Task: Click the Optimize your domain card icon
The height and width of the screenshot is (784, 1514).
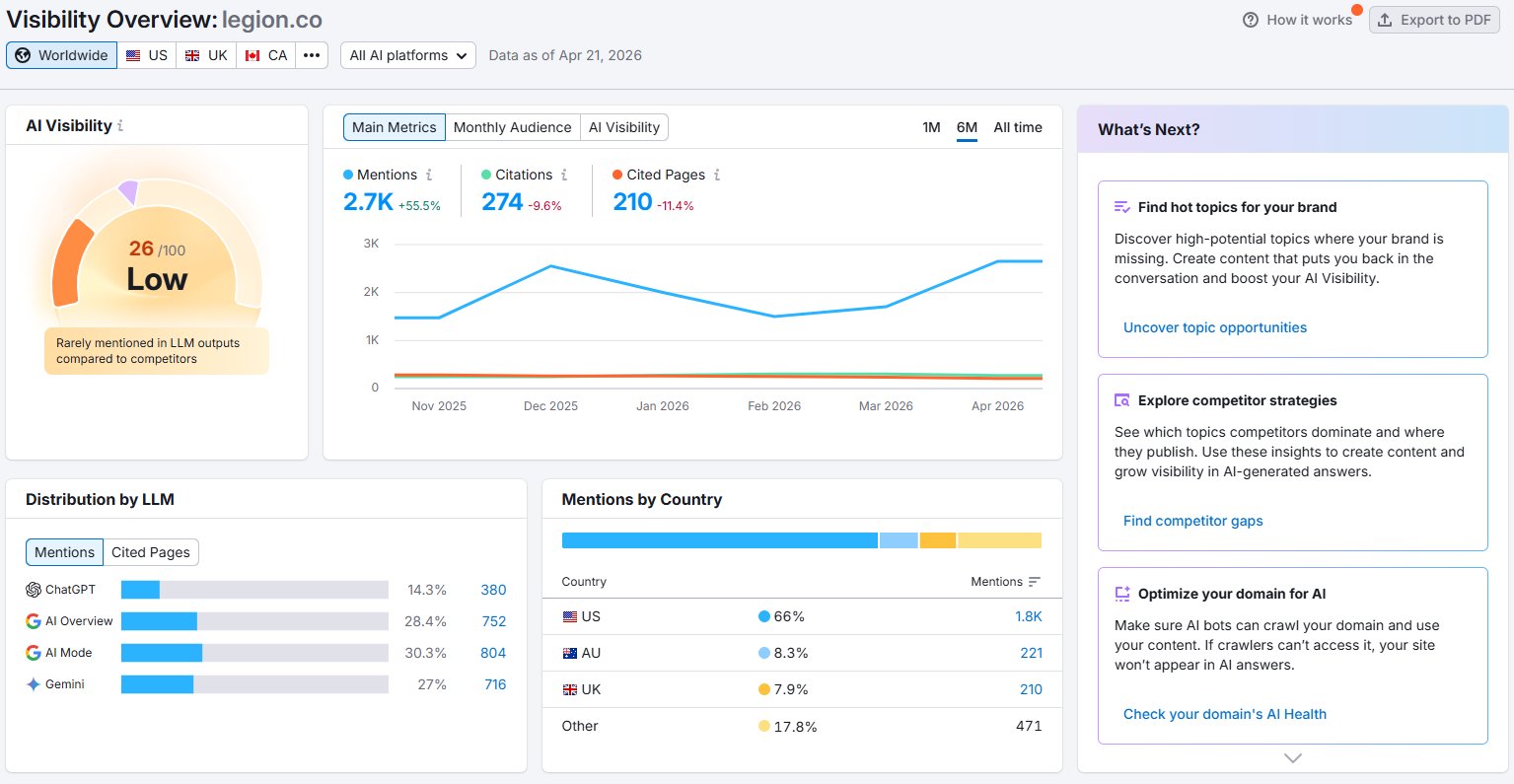Action: 1121,594
